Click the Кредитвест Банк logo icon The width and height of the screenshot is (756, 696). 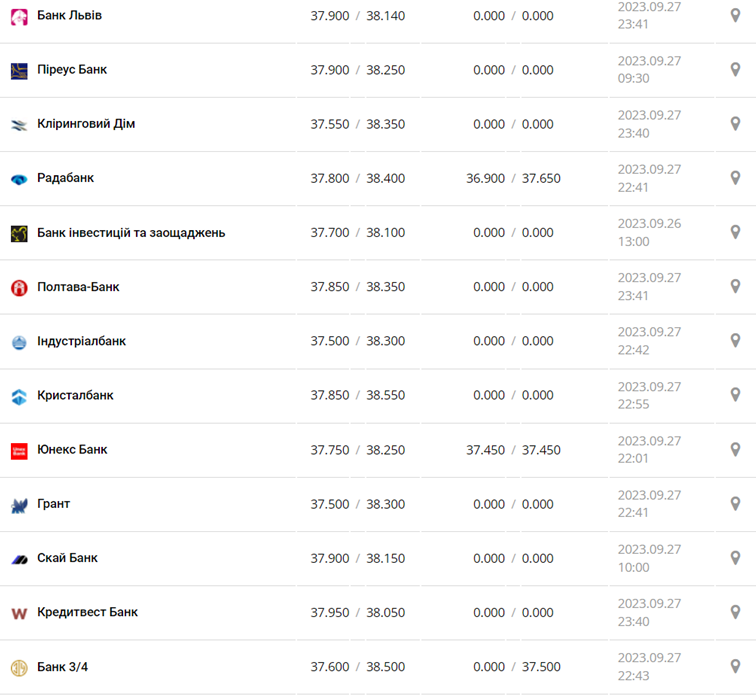coord(19,613)
